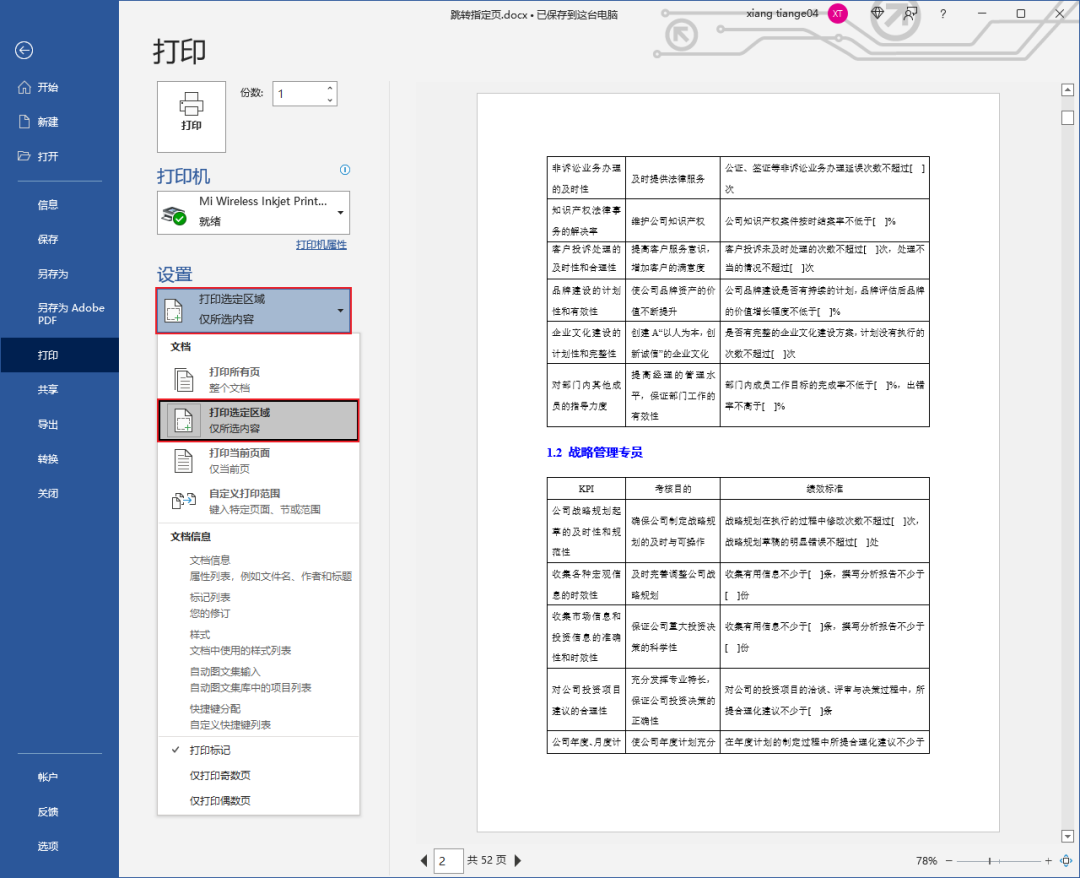Click the user account avatar XT
The image size is (1080, 878).
click(838, 14)
